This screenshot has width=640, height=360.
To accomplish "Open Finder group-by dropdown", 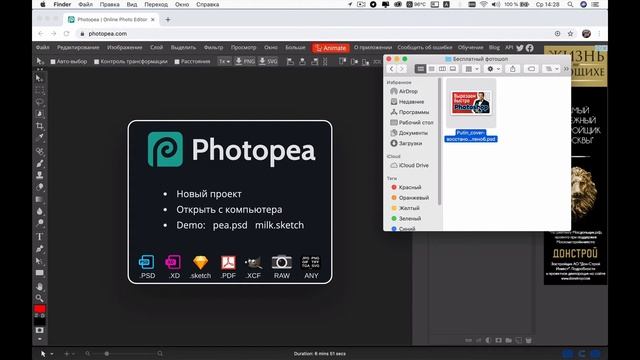I will tap(472, 69).
